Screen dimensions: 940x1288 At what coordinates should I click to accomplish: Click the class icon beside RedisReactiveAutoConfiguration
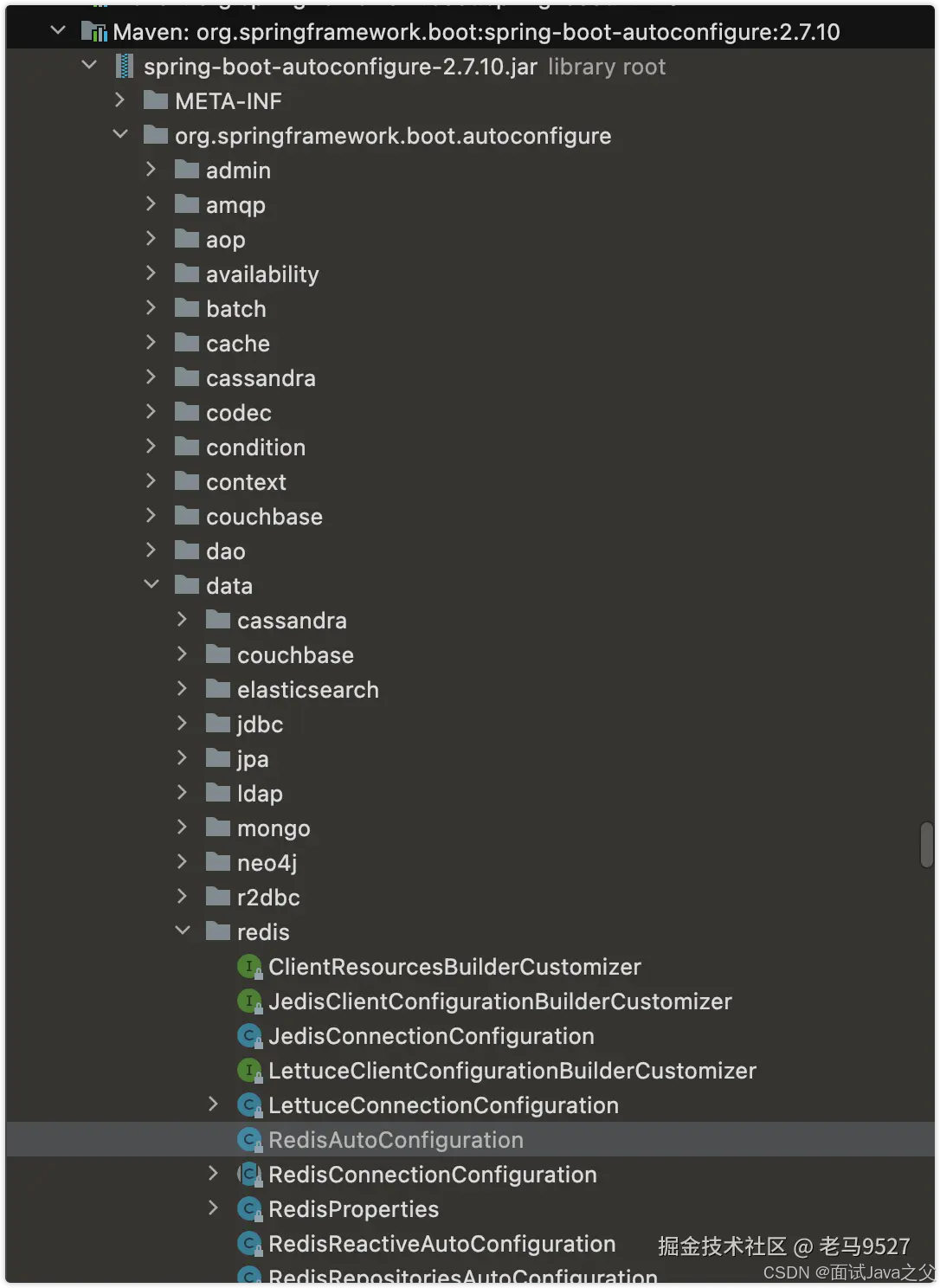coord(249,1244)
